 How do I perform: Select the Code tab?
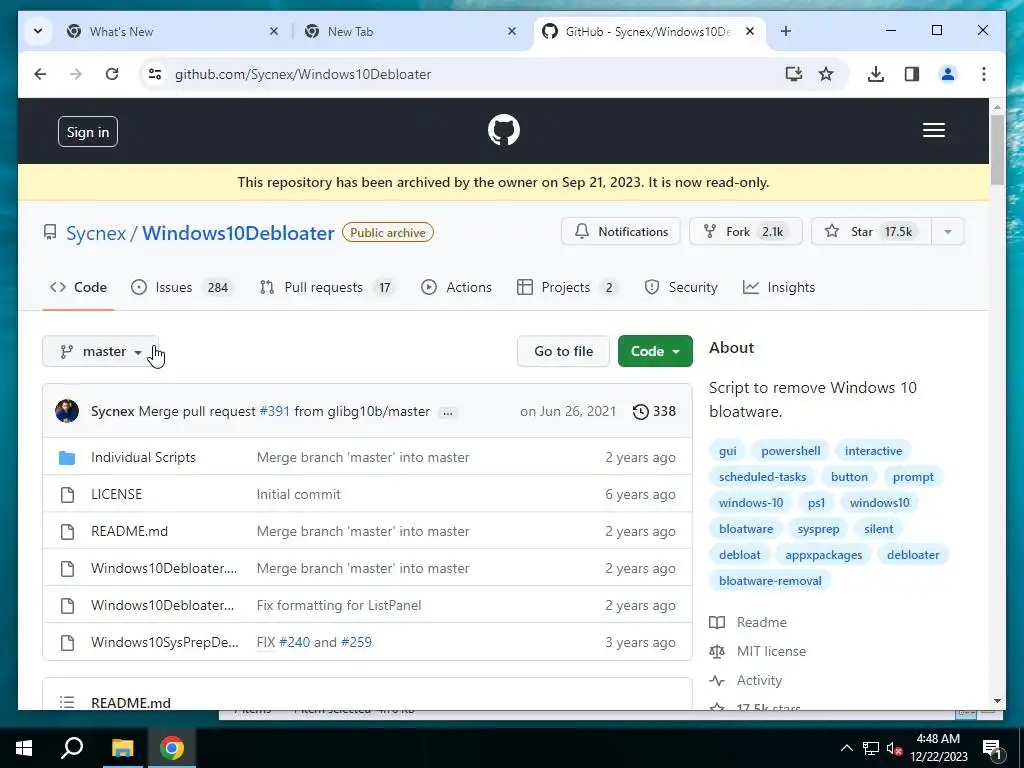78,287
